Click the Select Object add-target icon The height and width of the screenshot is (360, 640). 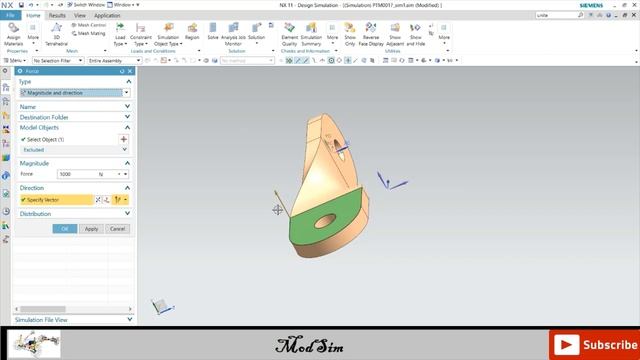coord(123,139)
